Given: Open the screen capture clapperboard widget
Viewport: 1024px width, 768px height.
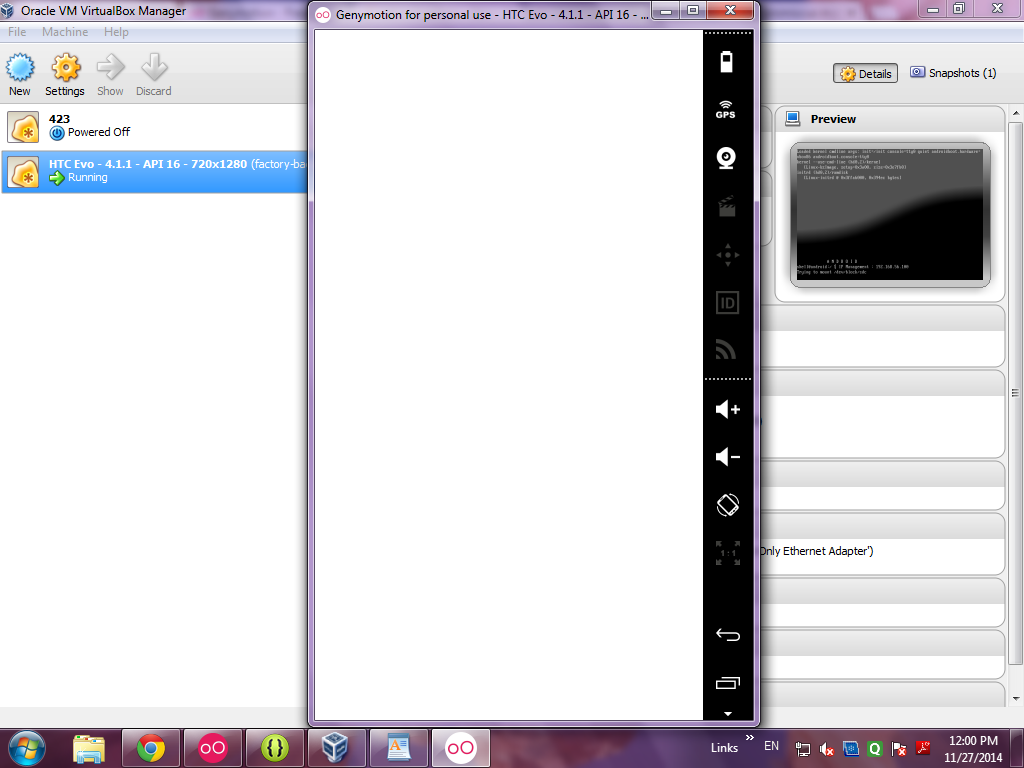Looking at the screenshot, I should [727, 206].
